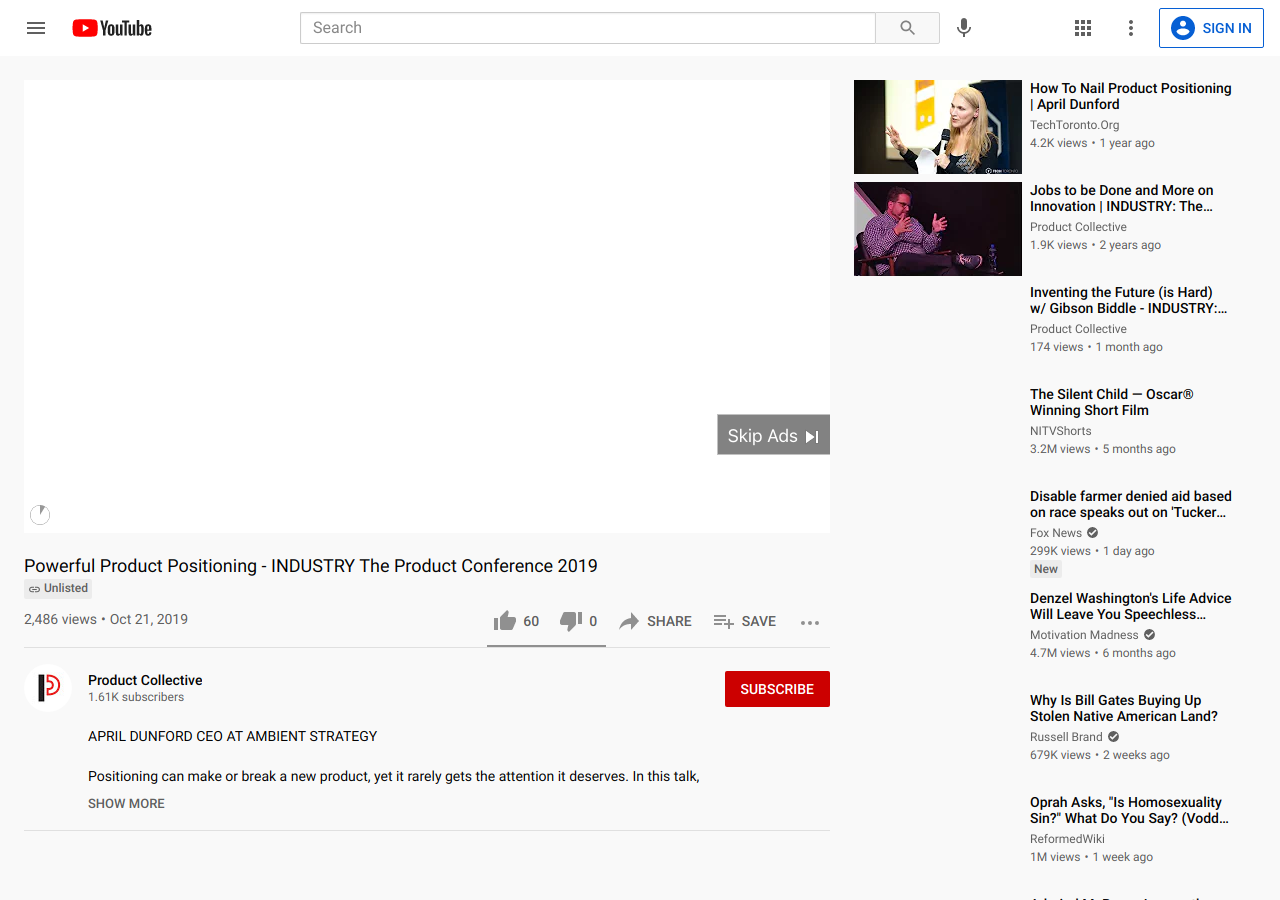Screen dimensions: 1280x900
Task: Click the search magnifier button
Action: pos(907,28)
